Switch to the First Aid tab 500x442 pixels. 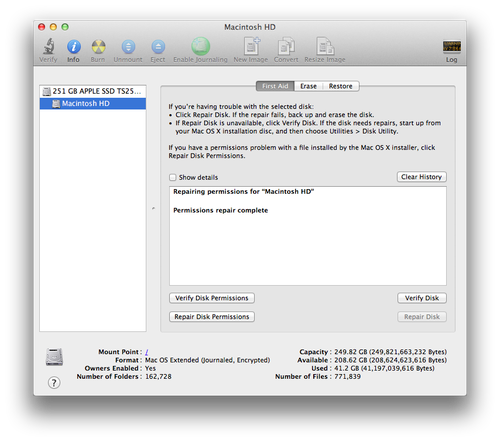pos(275,86)
